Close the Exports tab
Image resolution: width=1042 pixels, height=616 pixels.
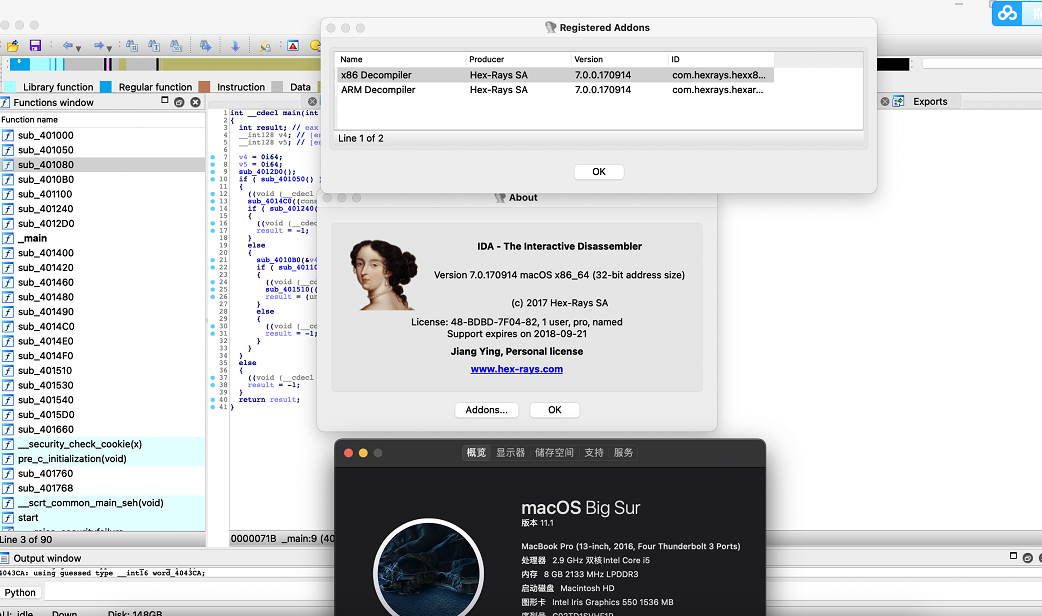(885, 102)
